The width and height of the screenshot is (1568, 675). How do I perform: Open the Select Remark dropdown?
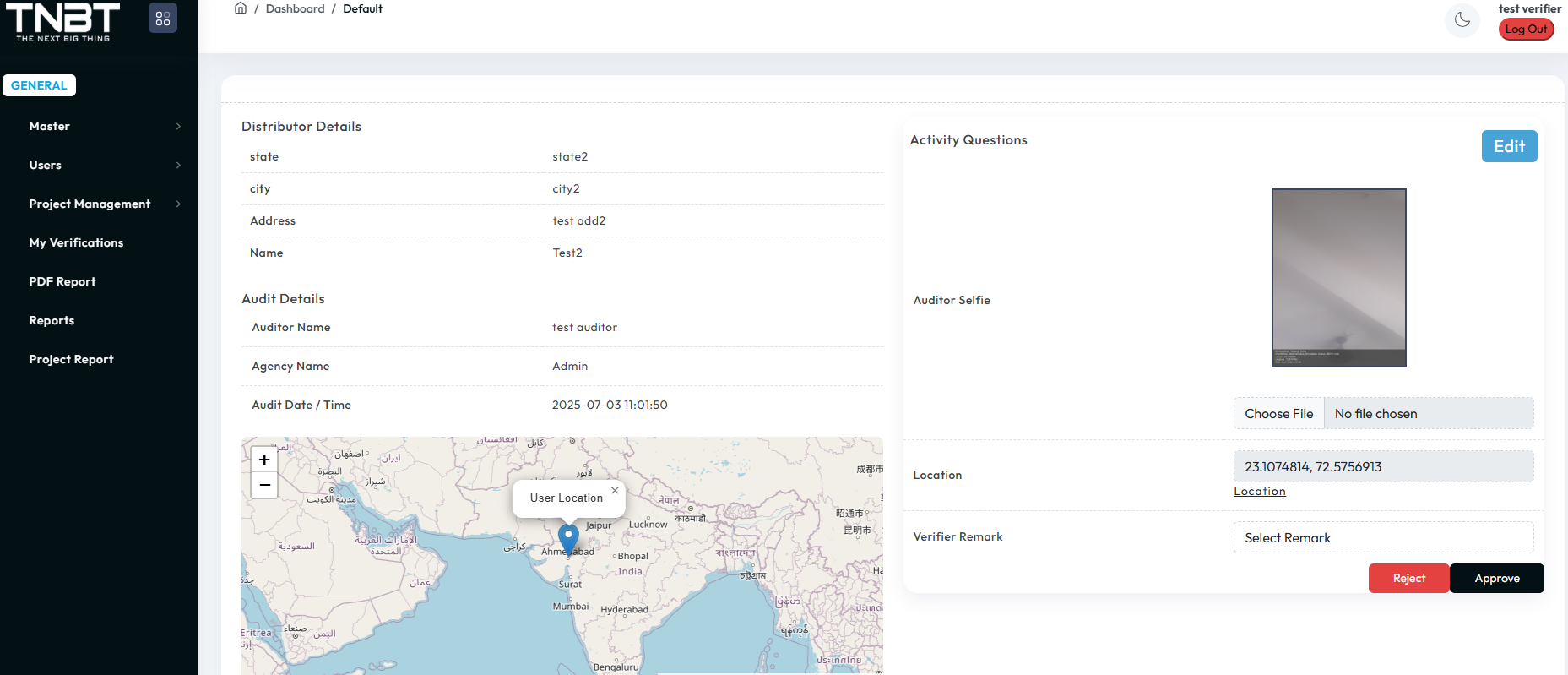(1383, 537)
